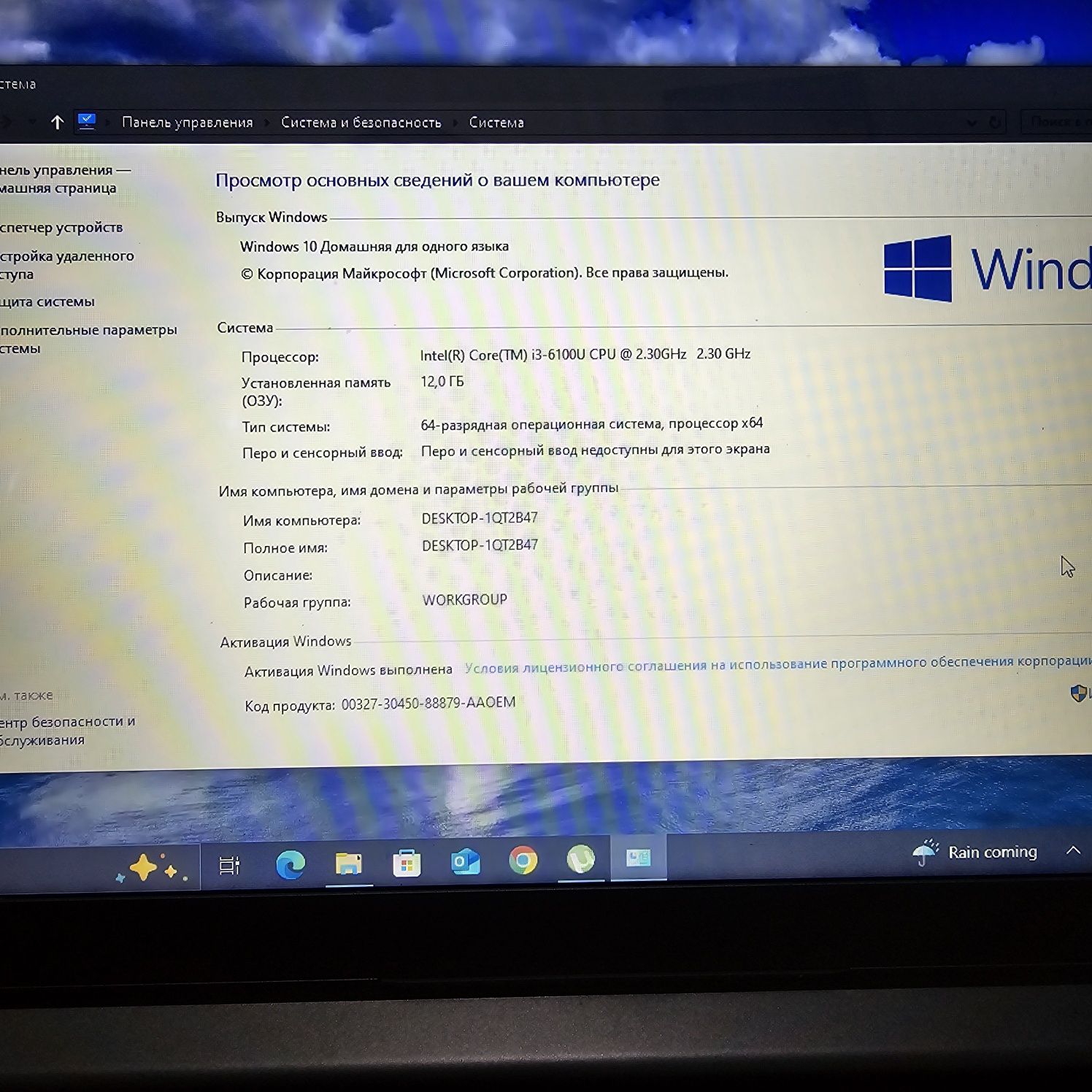Open the Rain coming weather widget

coord(974,853)
